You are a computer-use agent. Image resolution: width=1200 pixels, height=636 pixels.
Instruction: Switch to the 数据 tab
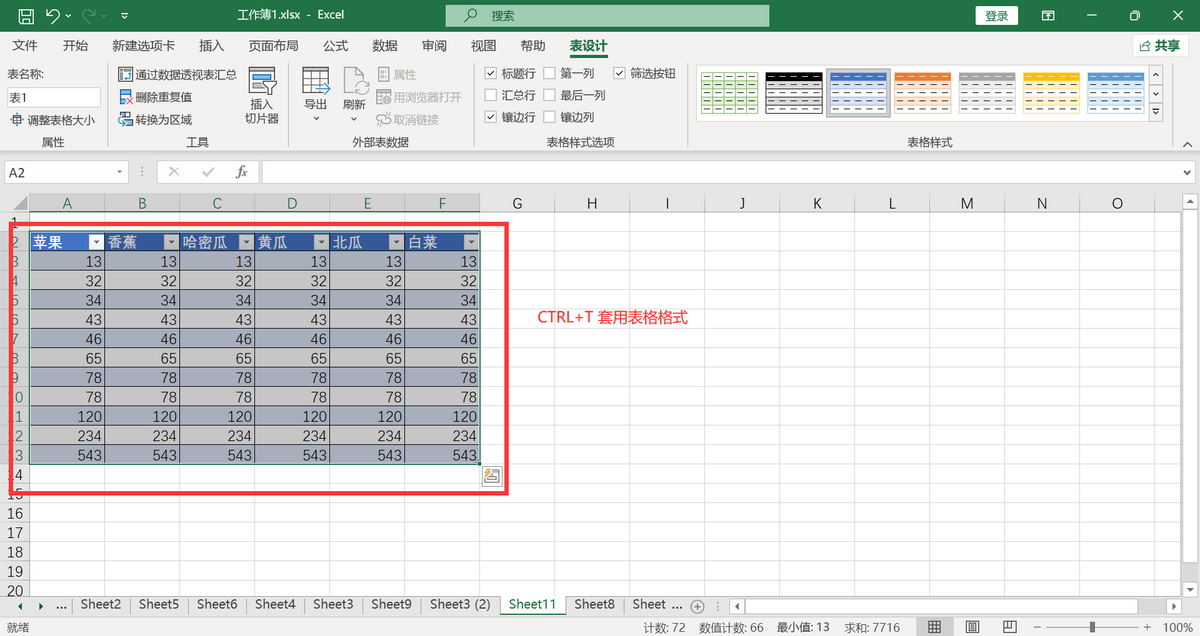pos(385,46)
